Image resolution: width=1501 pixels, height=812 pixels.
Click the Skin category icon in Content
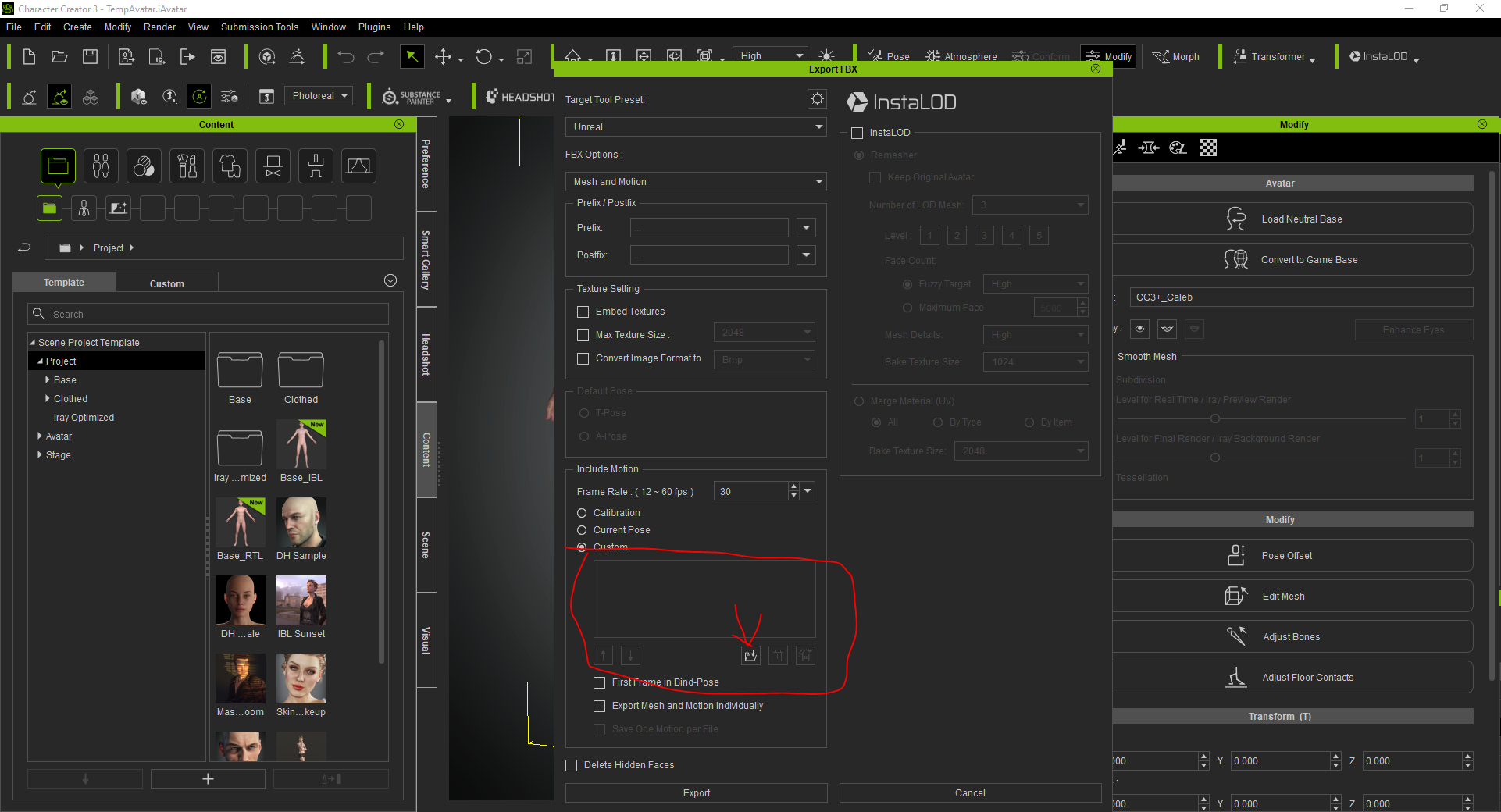click(144, 166)
